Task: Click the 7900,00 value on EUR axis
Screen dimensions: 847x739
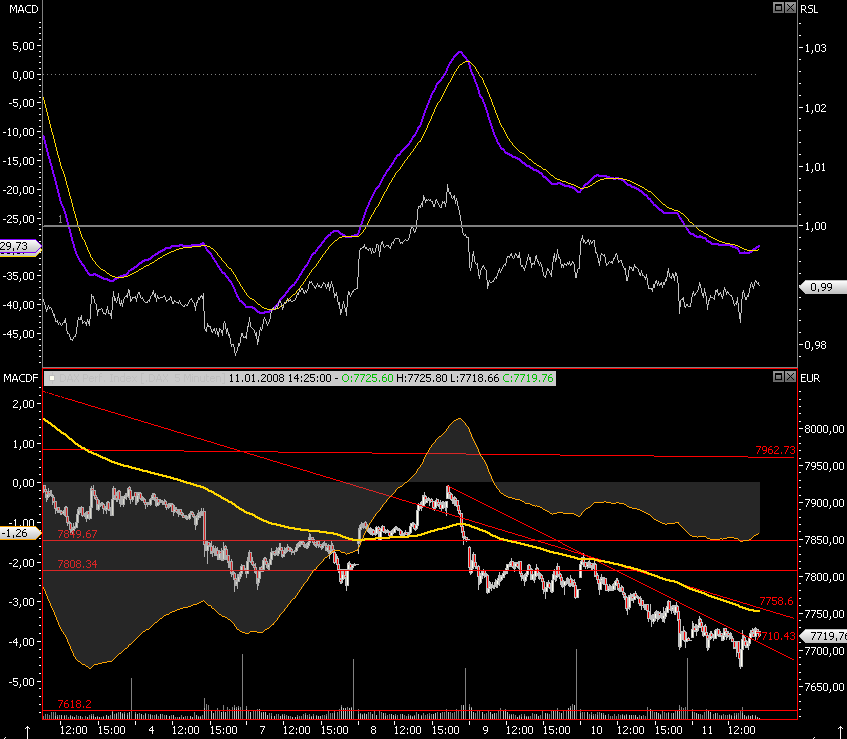Action: pos(824,503)
